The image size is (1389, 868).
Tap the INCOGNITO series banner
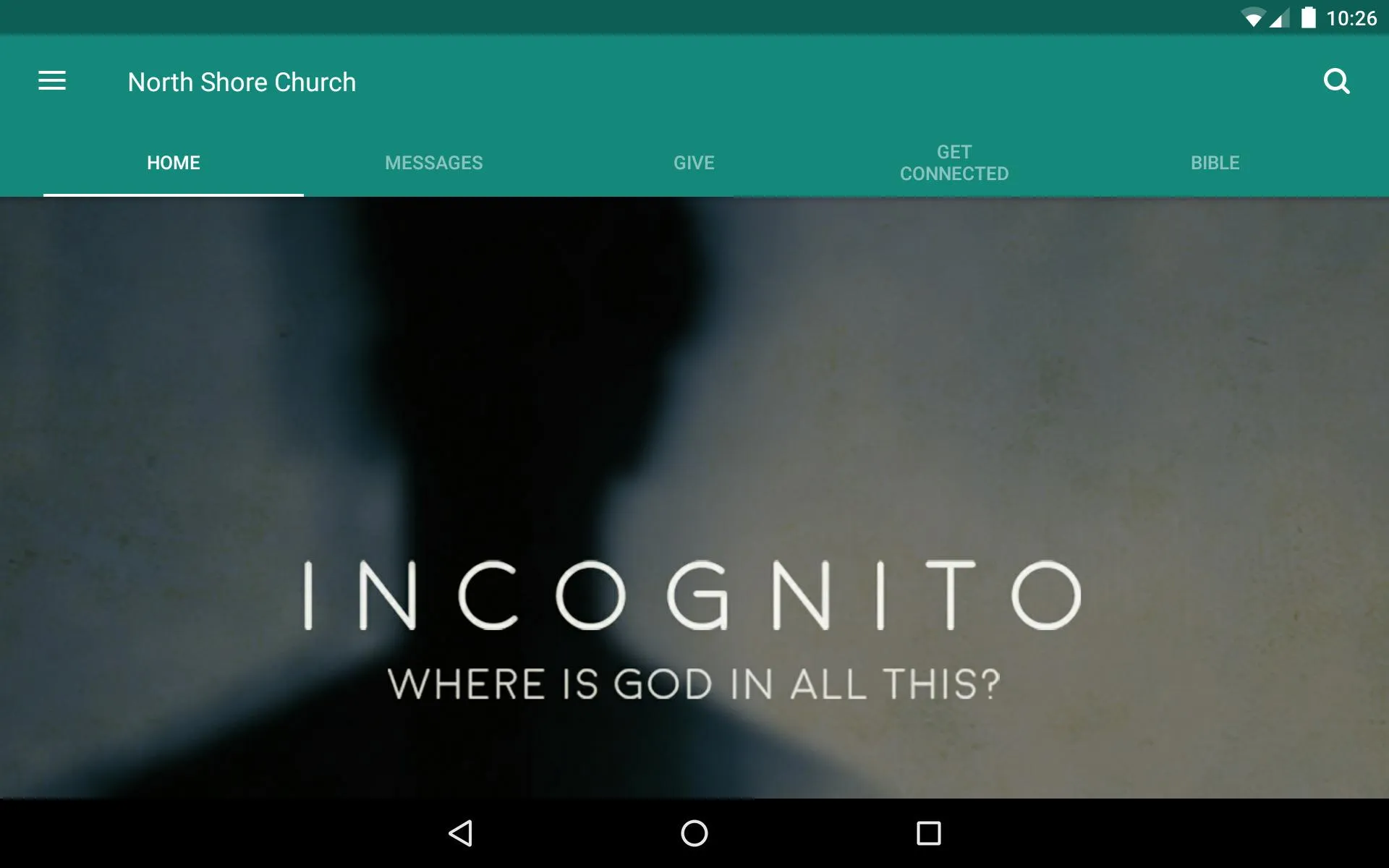click(694, 490)
